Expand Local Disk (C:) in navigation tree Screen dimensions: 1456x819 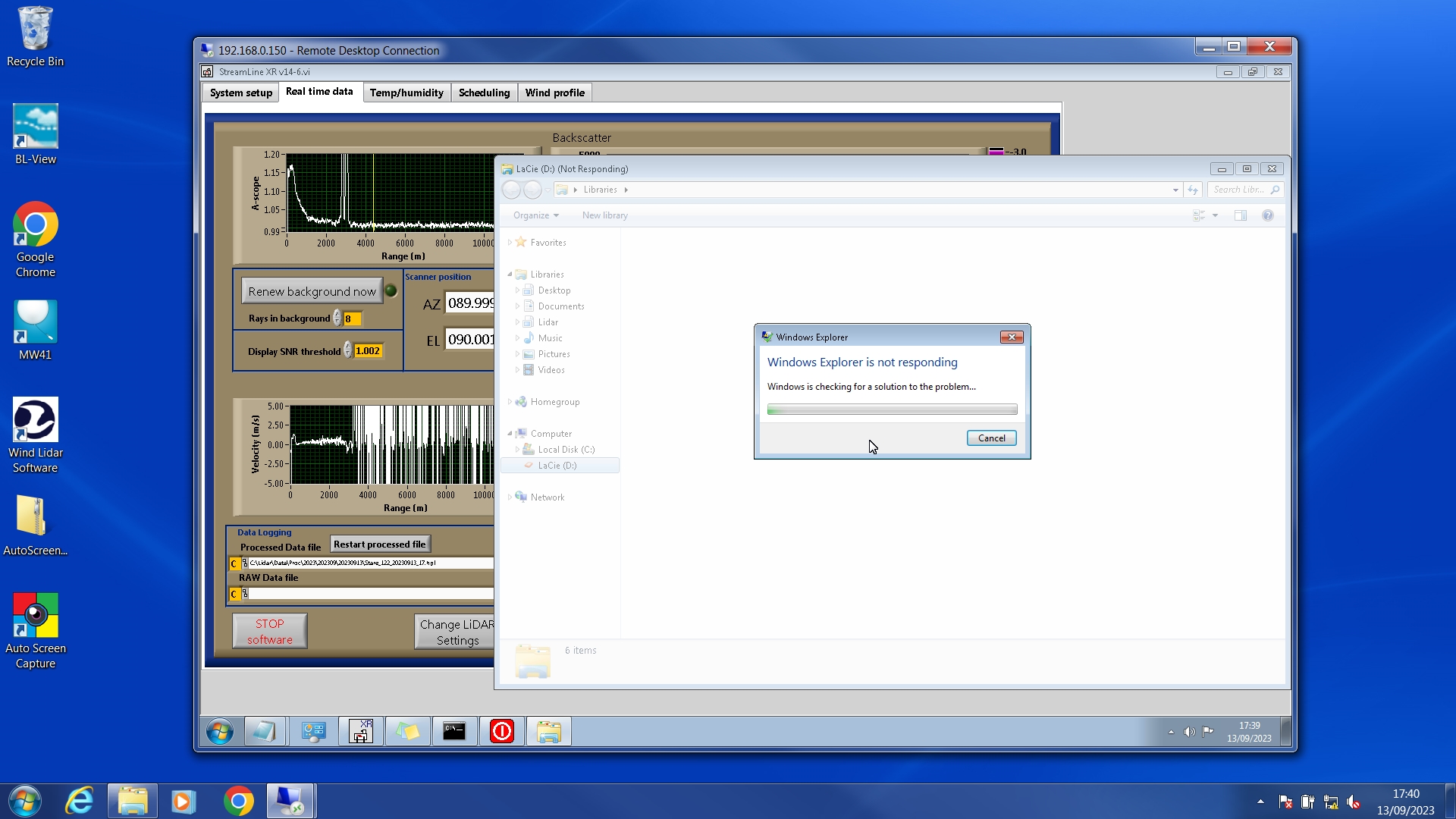(x=517, y=450)
